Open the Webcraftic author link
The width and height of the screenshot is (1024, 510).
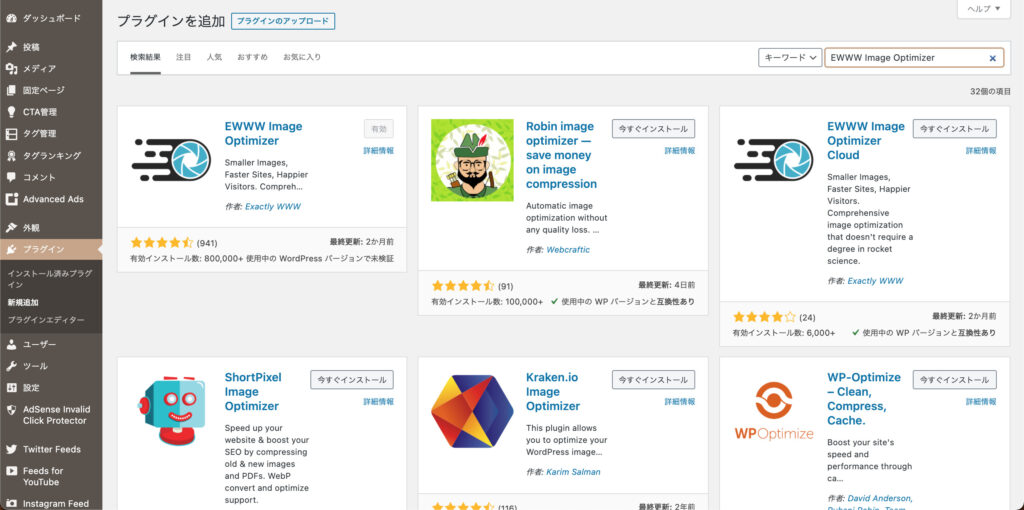click(x=568, y=250)
